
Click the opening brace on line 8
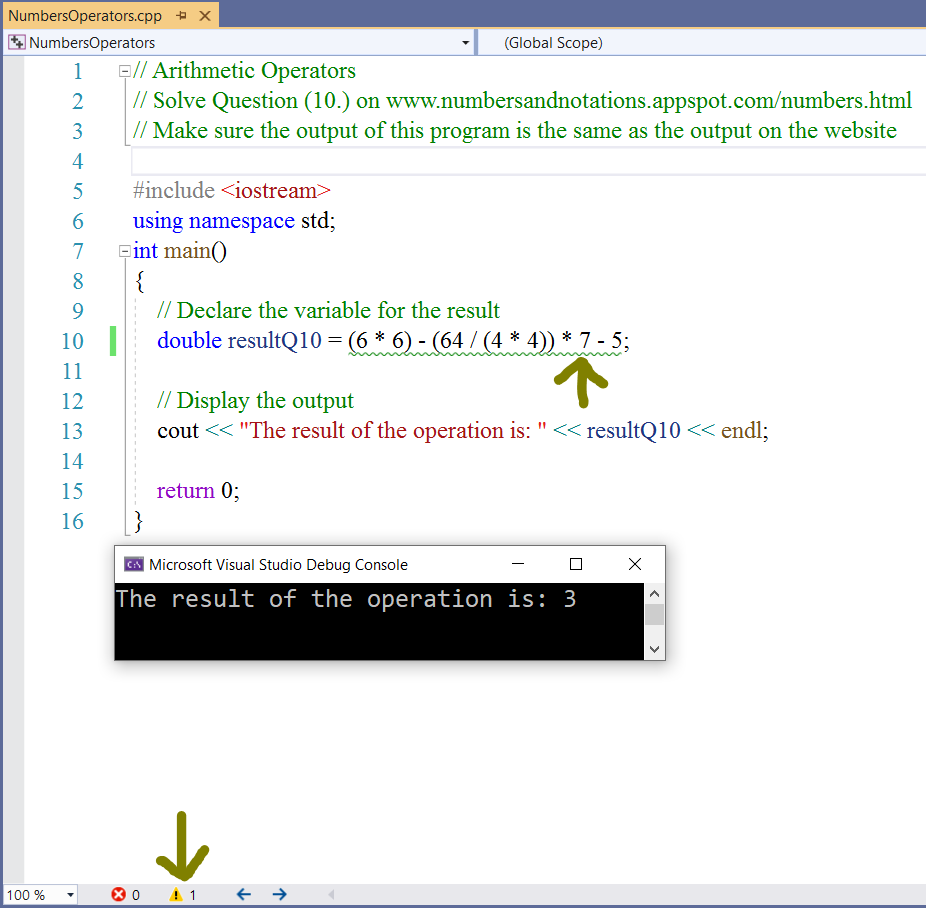(139, 282)
